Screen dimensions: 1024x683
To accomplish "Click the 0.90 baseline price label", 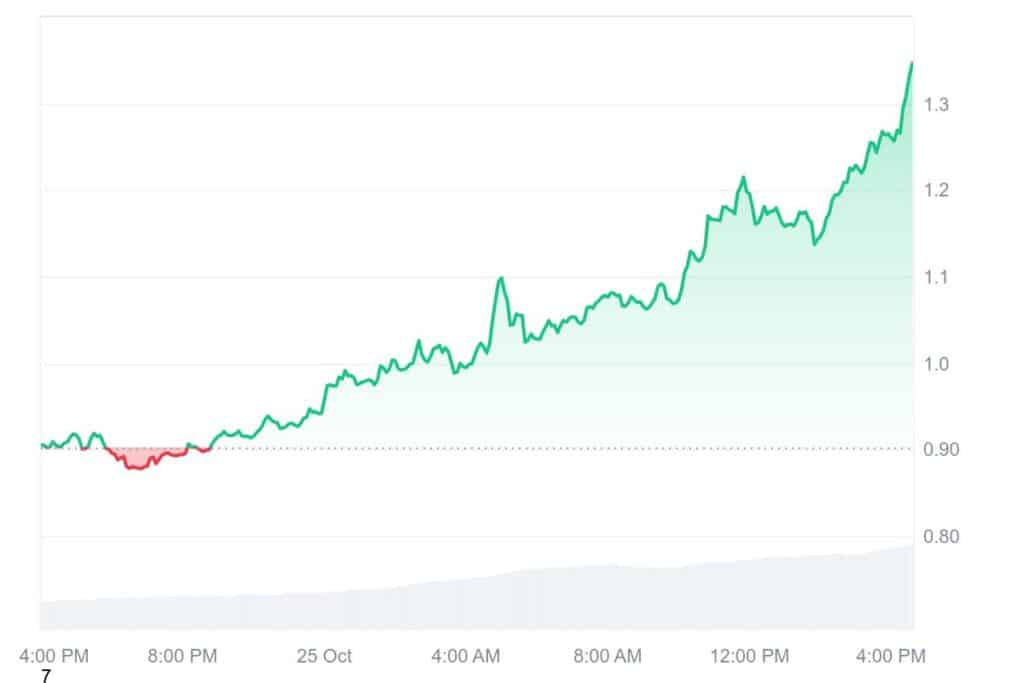I will pos(940,450).
